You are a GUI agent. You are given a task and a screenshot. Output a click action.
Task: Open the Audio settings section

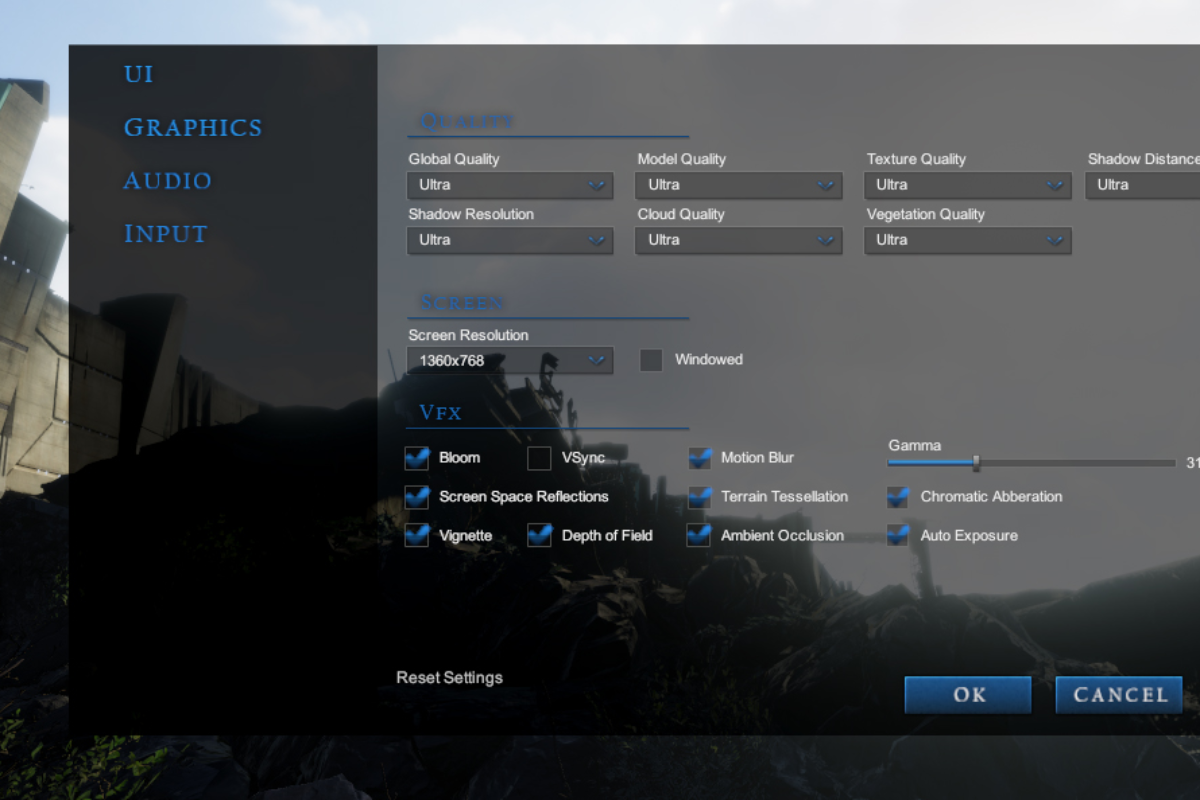[x=167, y=181]
